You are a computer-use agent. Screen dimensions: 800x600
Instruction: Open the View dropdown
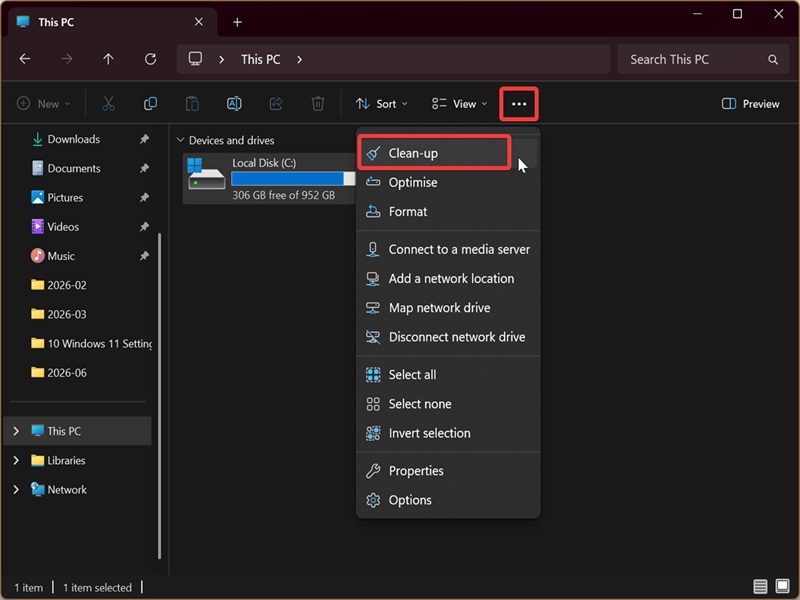(459, 104)
